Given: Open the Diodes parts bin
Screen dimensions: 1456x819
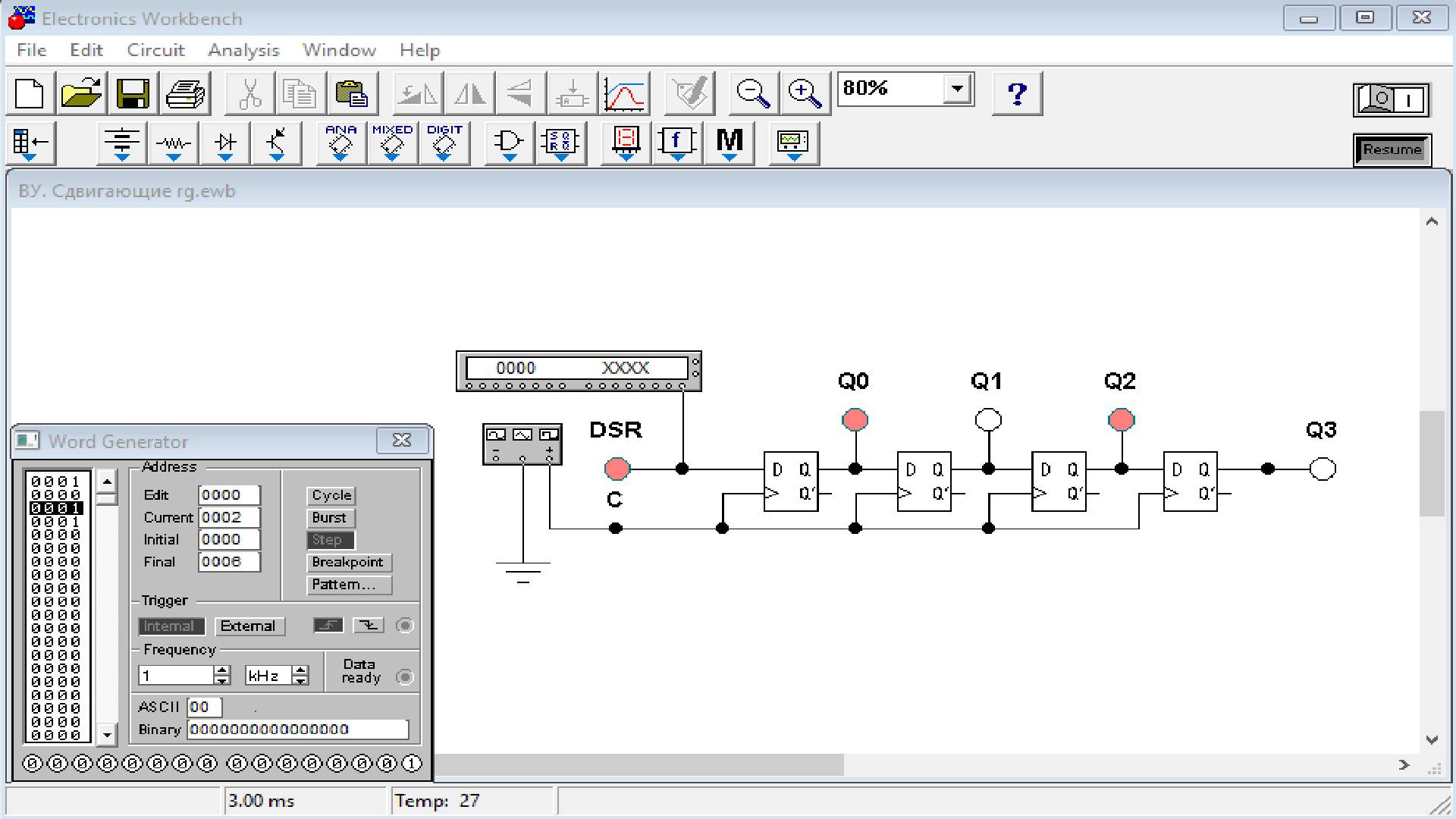Looking at the screenshot, I should click(x=225, y=143).
